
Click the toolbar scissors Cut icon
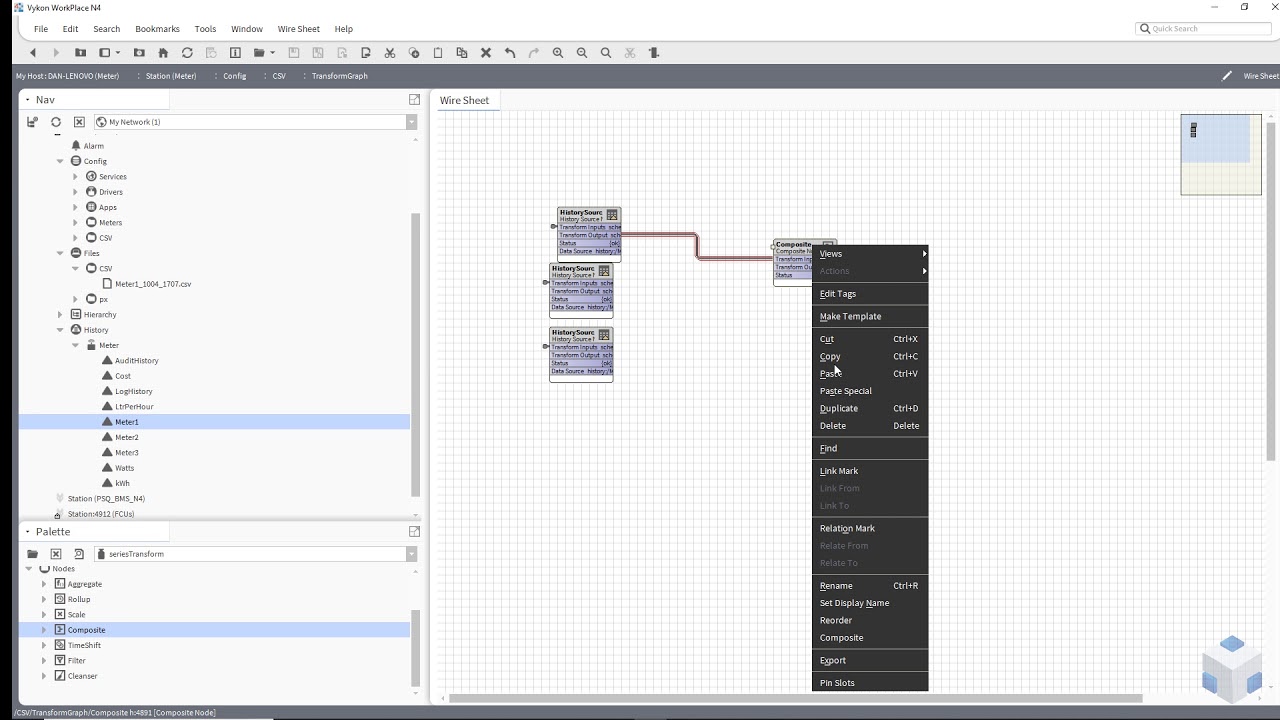(390, 53)
